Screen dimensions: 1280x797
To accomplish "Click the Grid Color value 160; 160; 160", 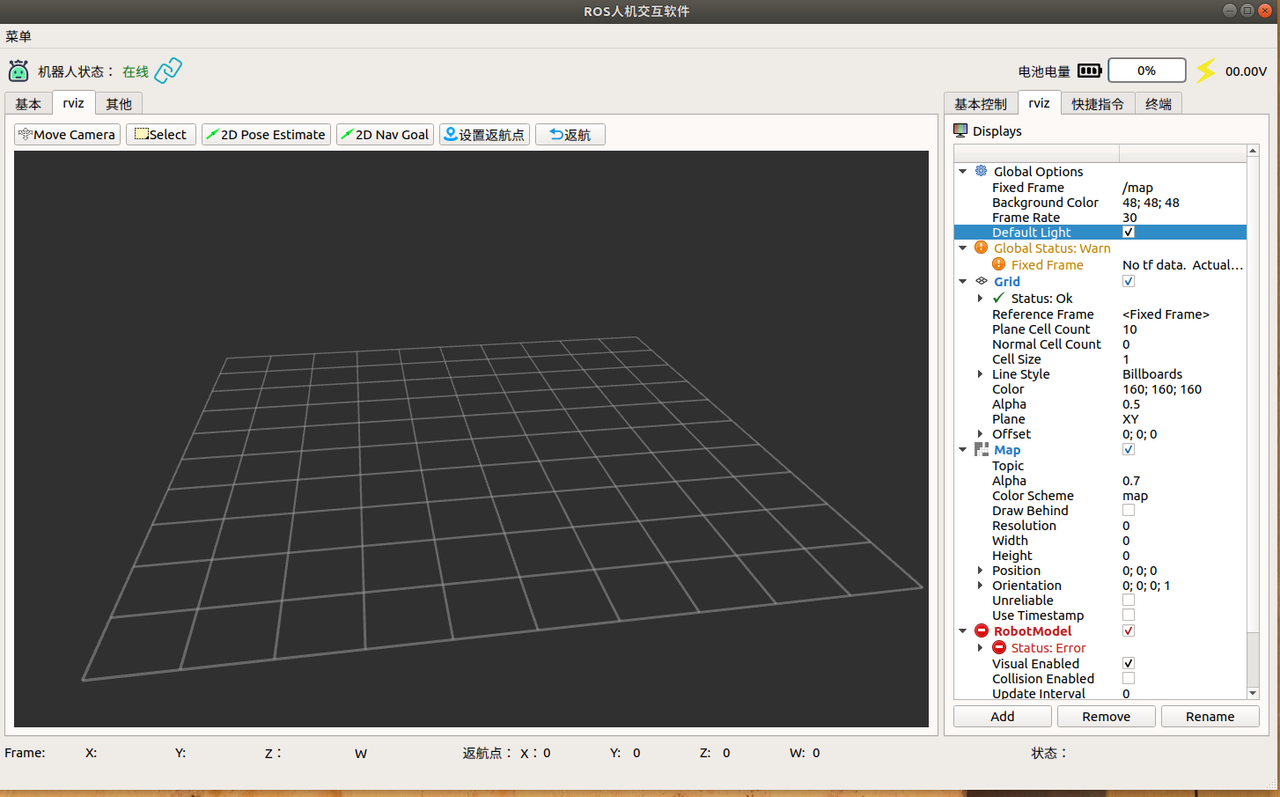I will click(x=1162, y=389).
